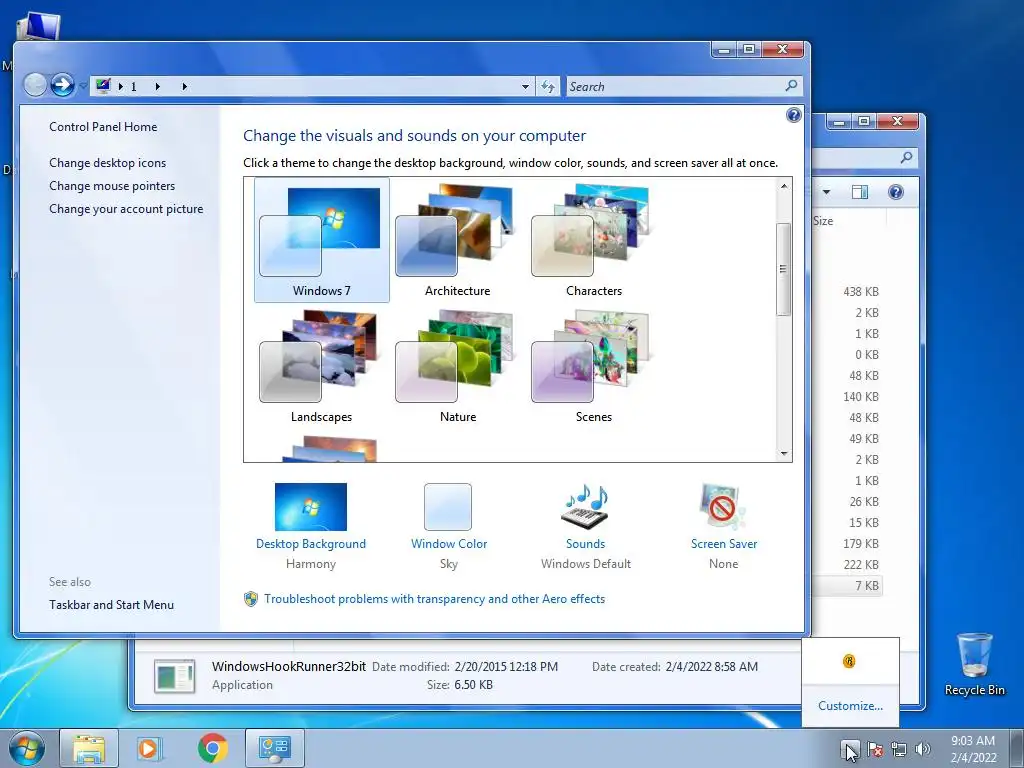
Task: Open Desktop Background settings icon
Action: coord(311,507)
